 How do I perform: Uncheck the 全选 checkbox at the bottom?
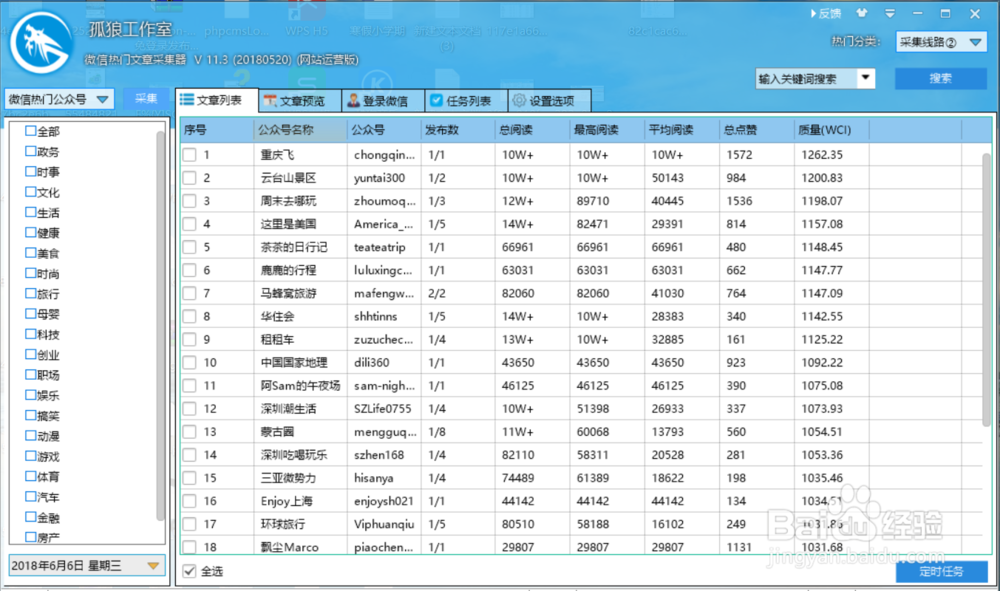click(189, 570)
